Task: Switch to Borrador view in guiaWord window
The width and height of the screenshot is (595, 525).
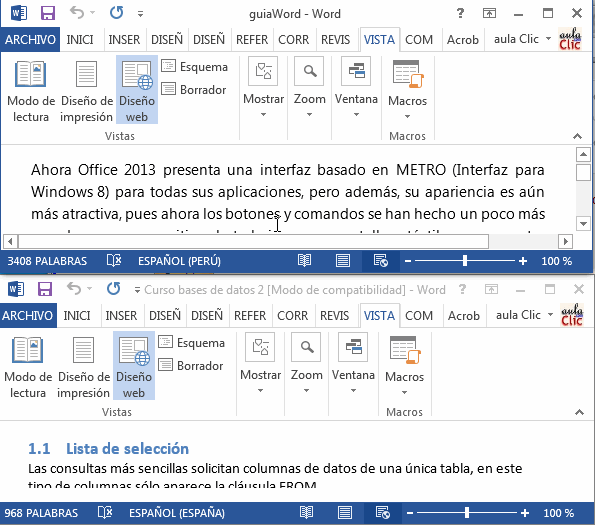Action: 194,90
